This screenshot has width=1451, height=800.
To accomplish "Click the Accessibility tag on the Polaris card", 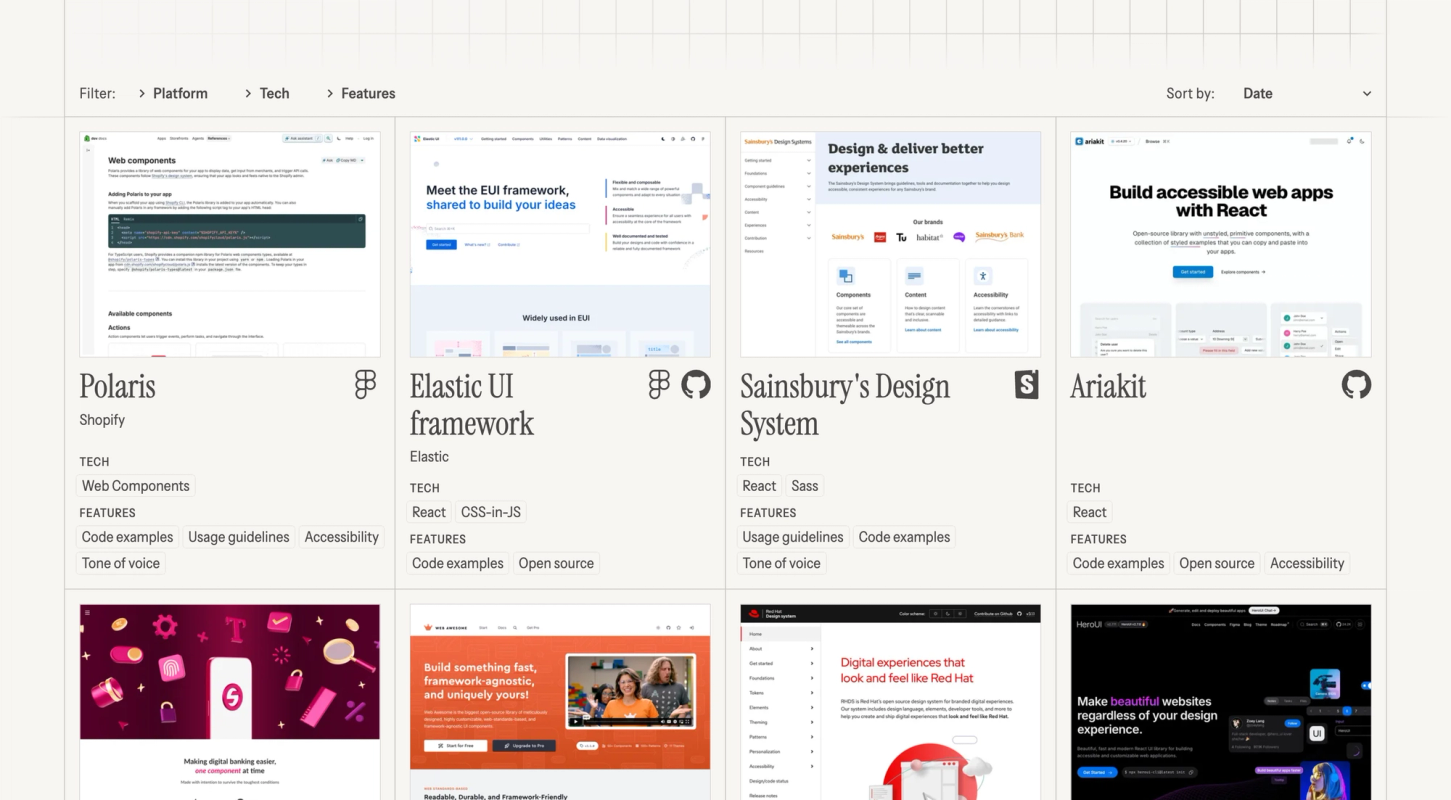I will (x=342, y=537).
